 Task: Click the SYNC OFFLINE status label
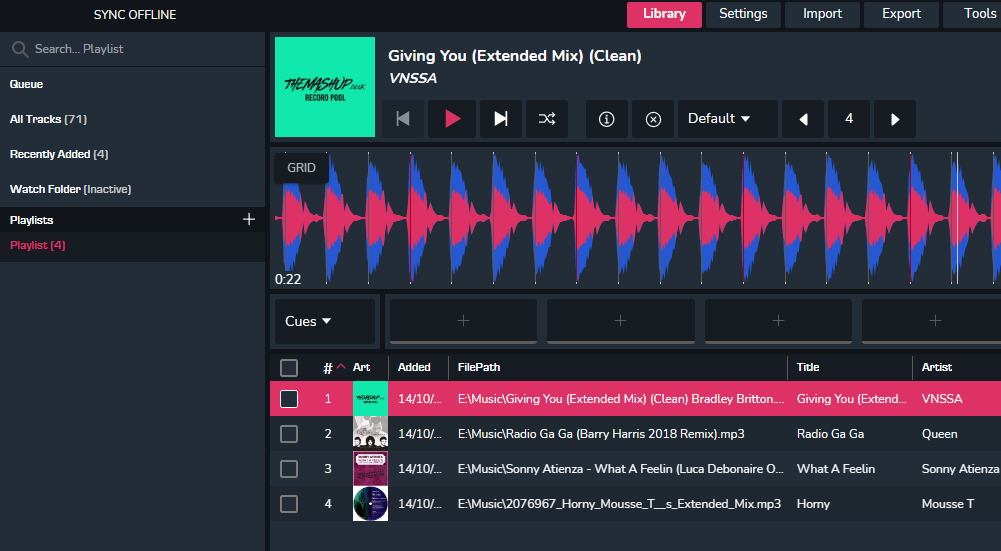(x=135, y=15)
